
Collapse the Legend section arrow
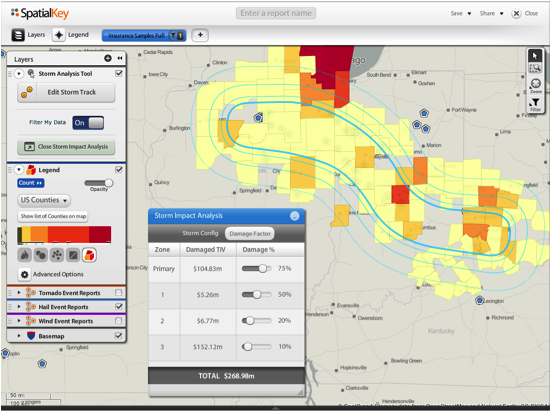[x=19, y=170]
